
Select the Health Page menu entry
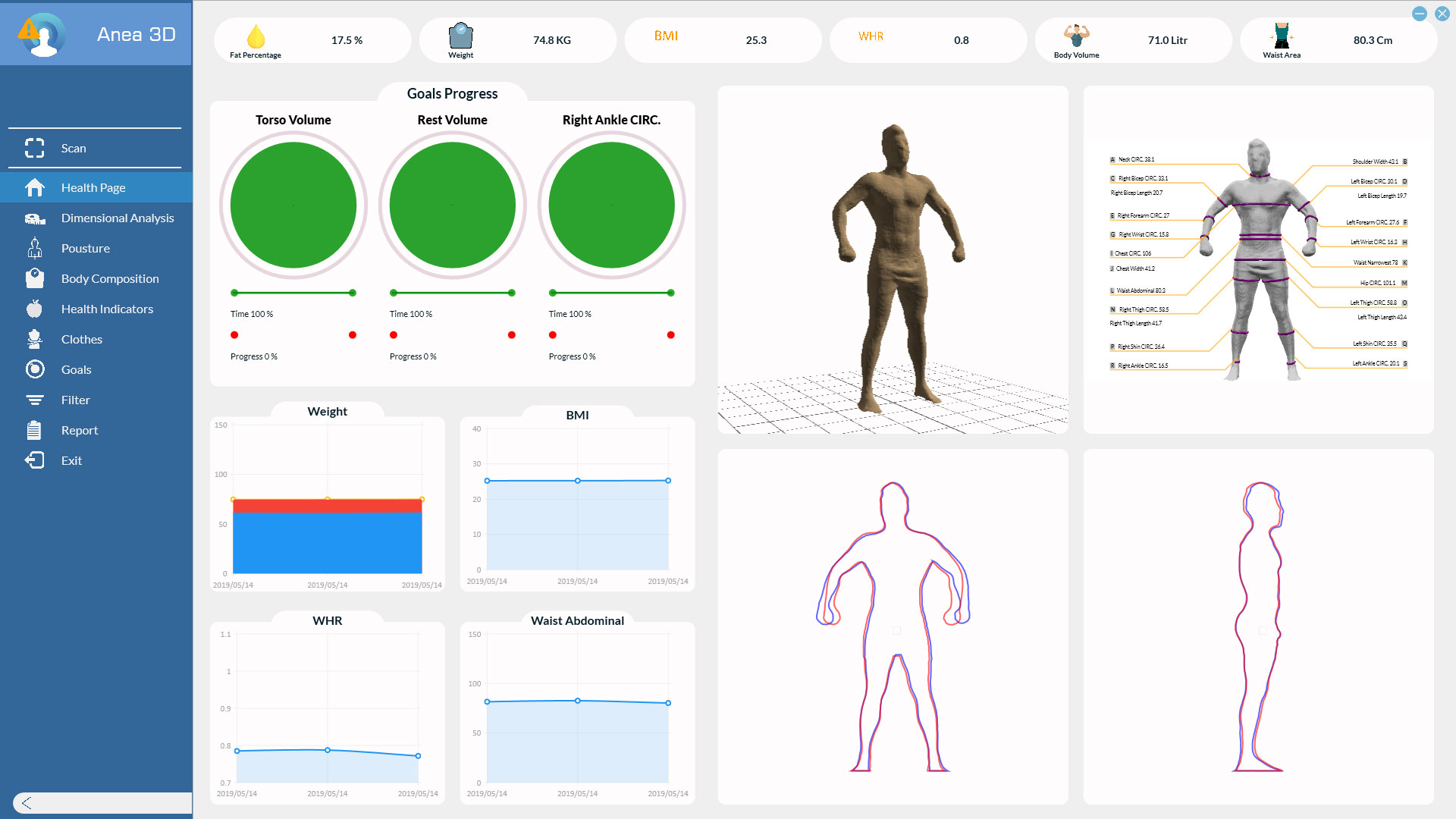93,187
